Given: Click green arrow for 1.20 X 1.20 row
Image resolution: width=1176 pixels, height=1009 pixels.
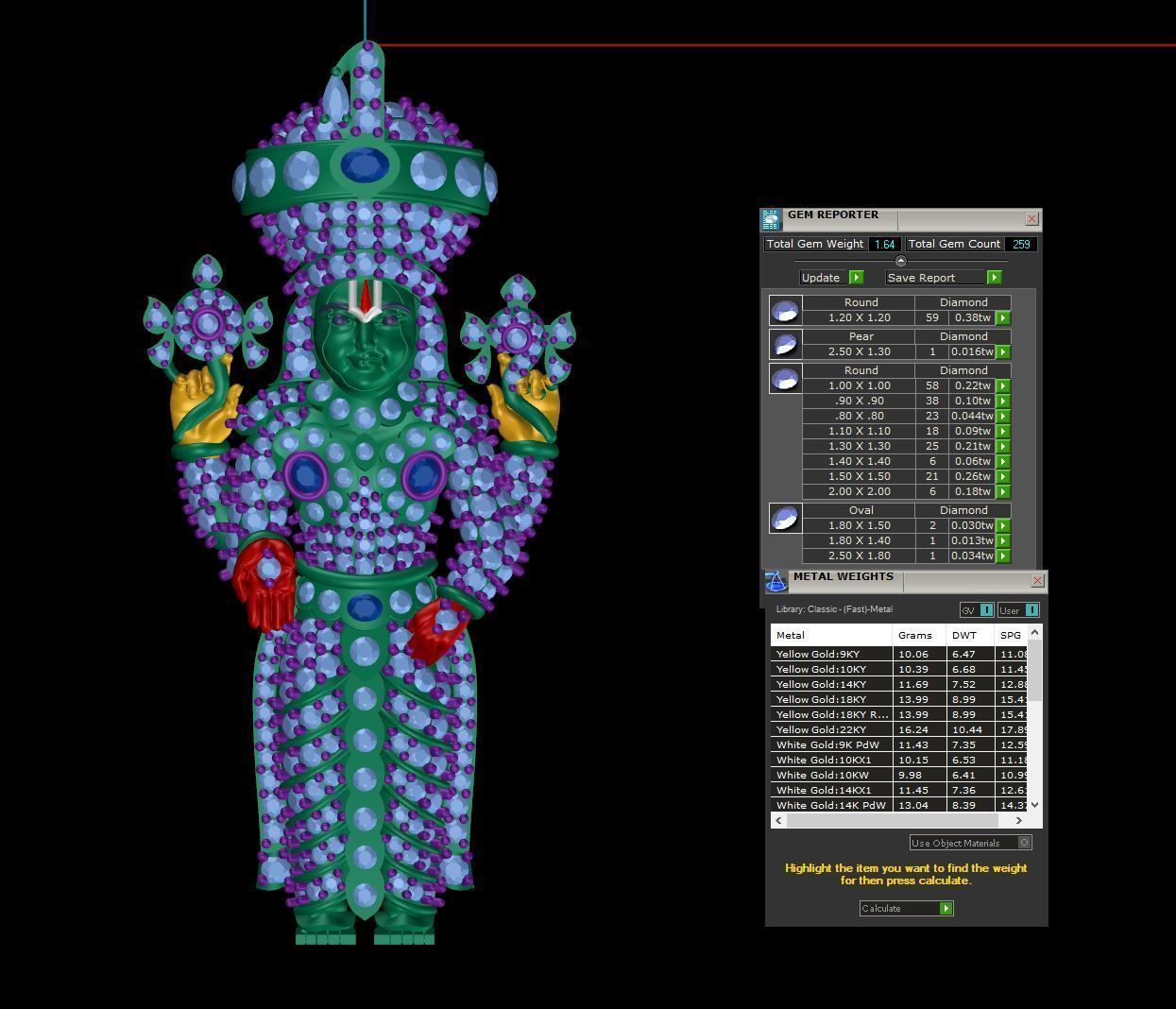Looking at the screenshot, I should pos(1002,318).
